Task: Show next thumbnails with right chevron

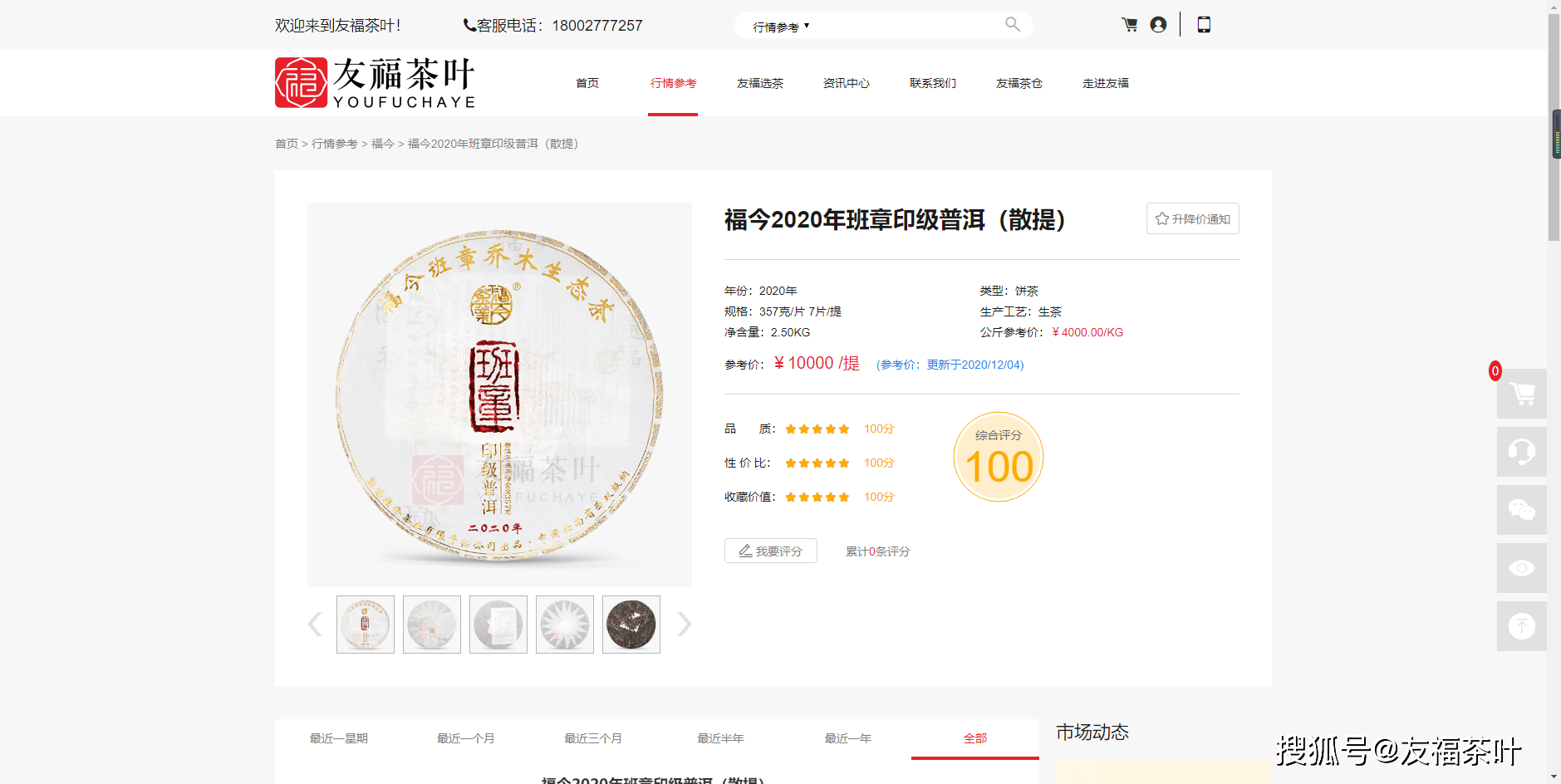Action: [684, 625]
